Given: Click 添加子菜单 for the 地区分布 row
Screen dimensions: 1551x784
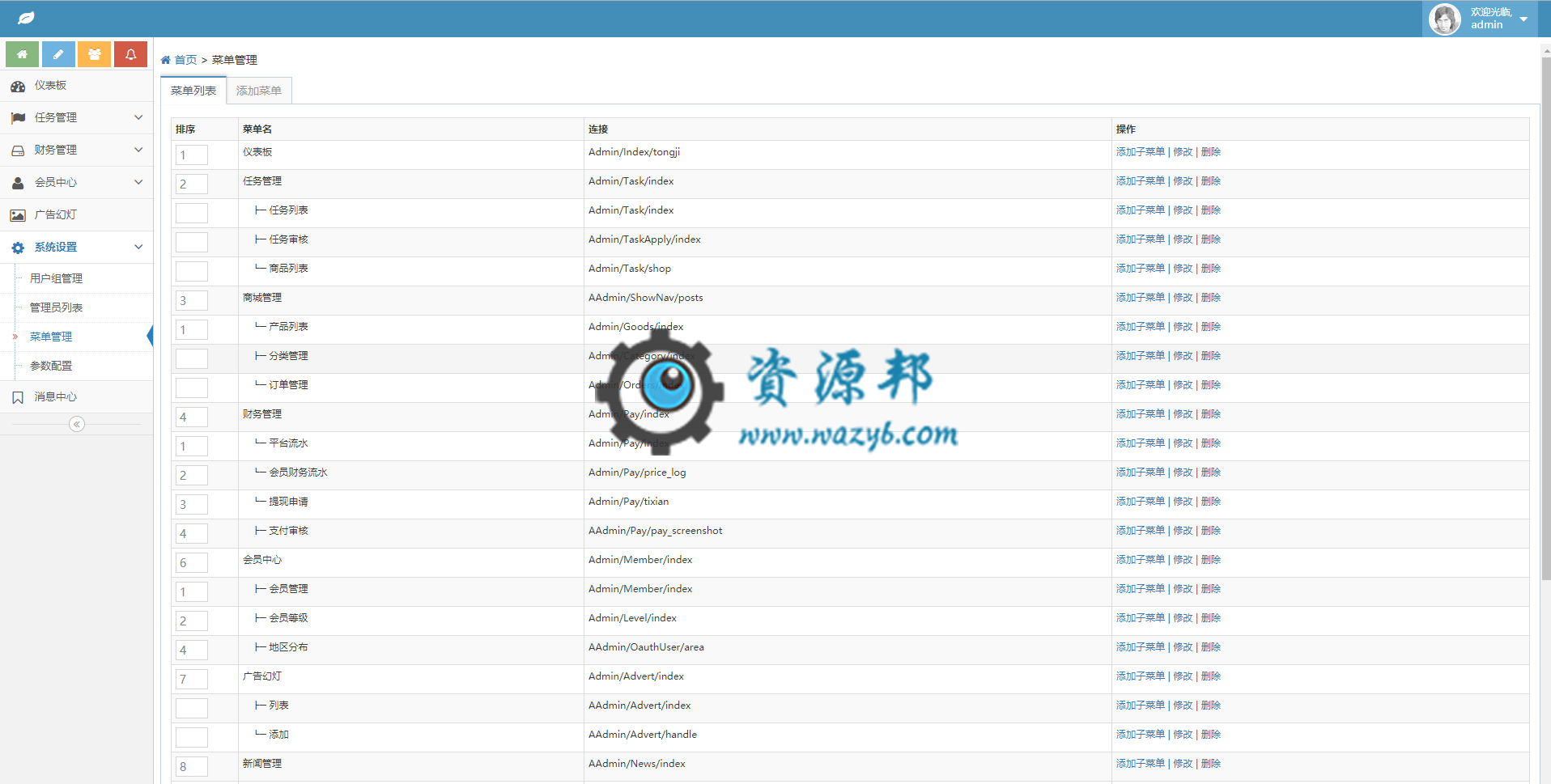Looking at the screenshot, I should point(1141,647).
